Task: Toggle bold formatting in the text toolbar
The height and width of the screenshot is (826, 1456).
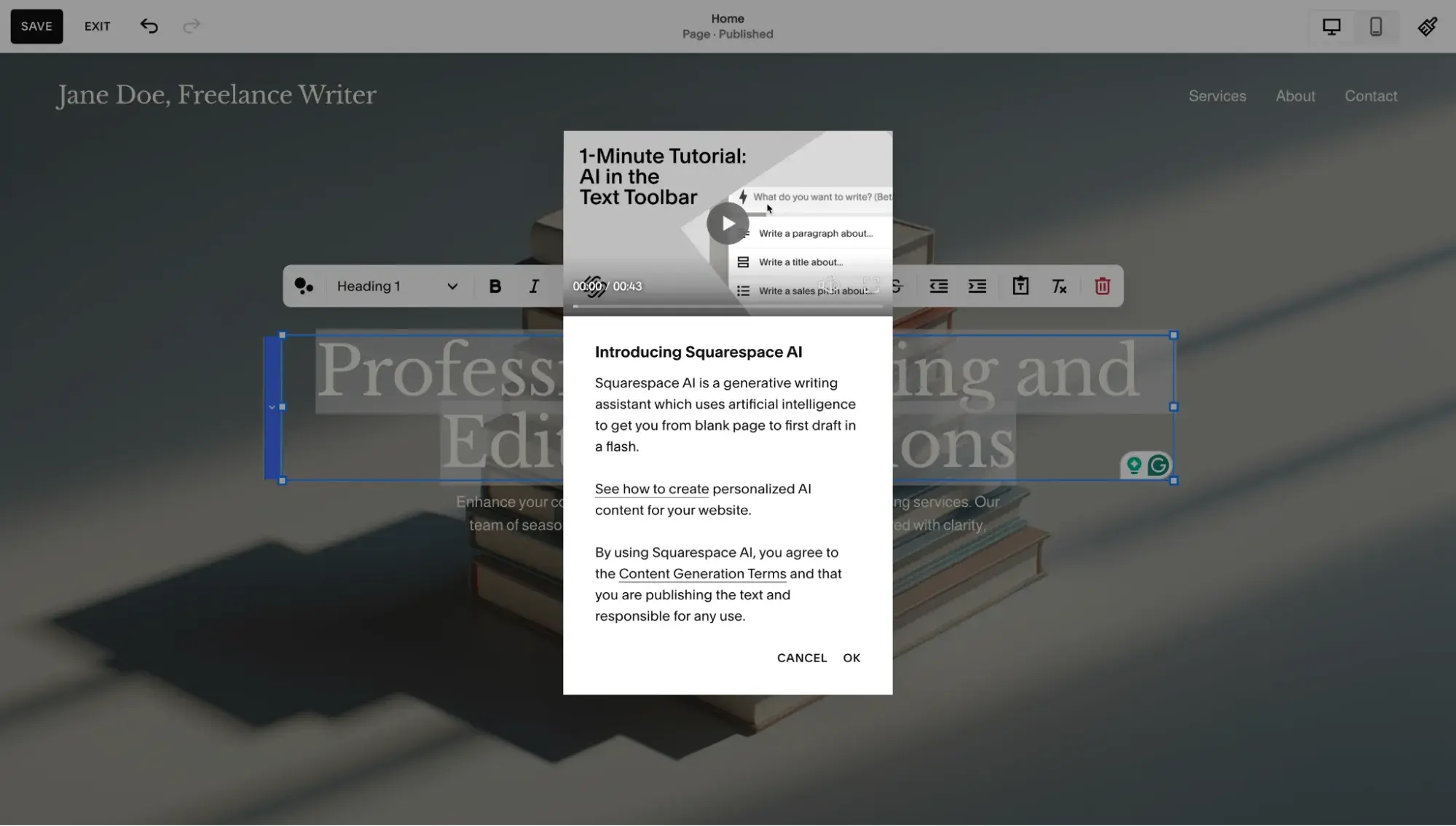Action: 495,286
